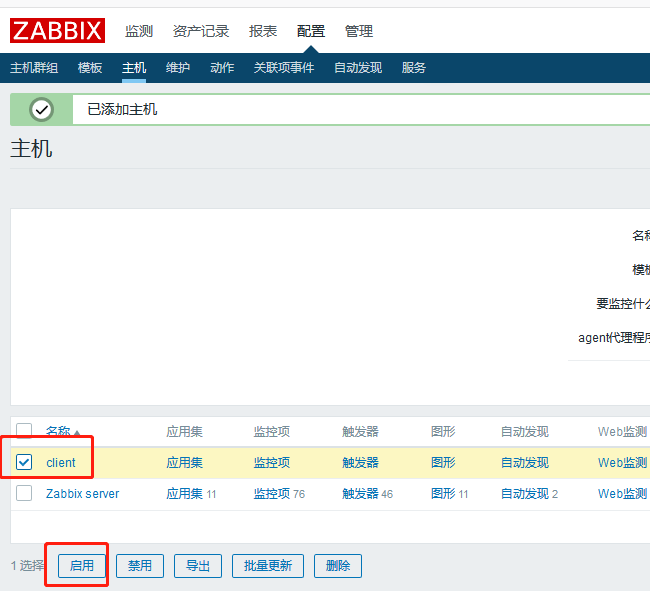The width and height of the screenshot is (650, 591).
Task: Go to 模板 submenu
Action: (x=90, y=68)
